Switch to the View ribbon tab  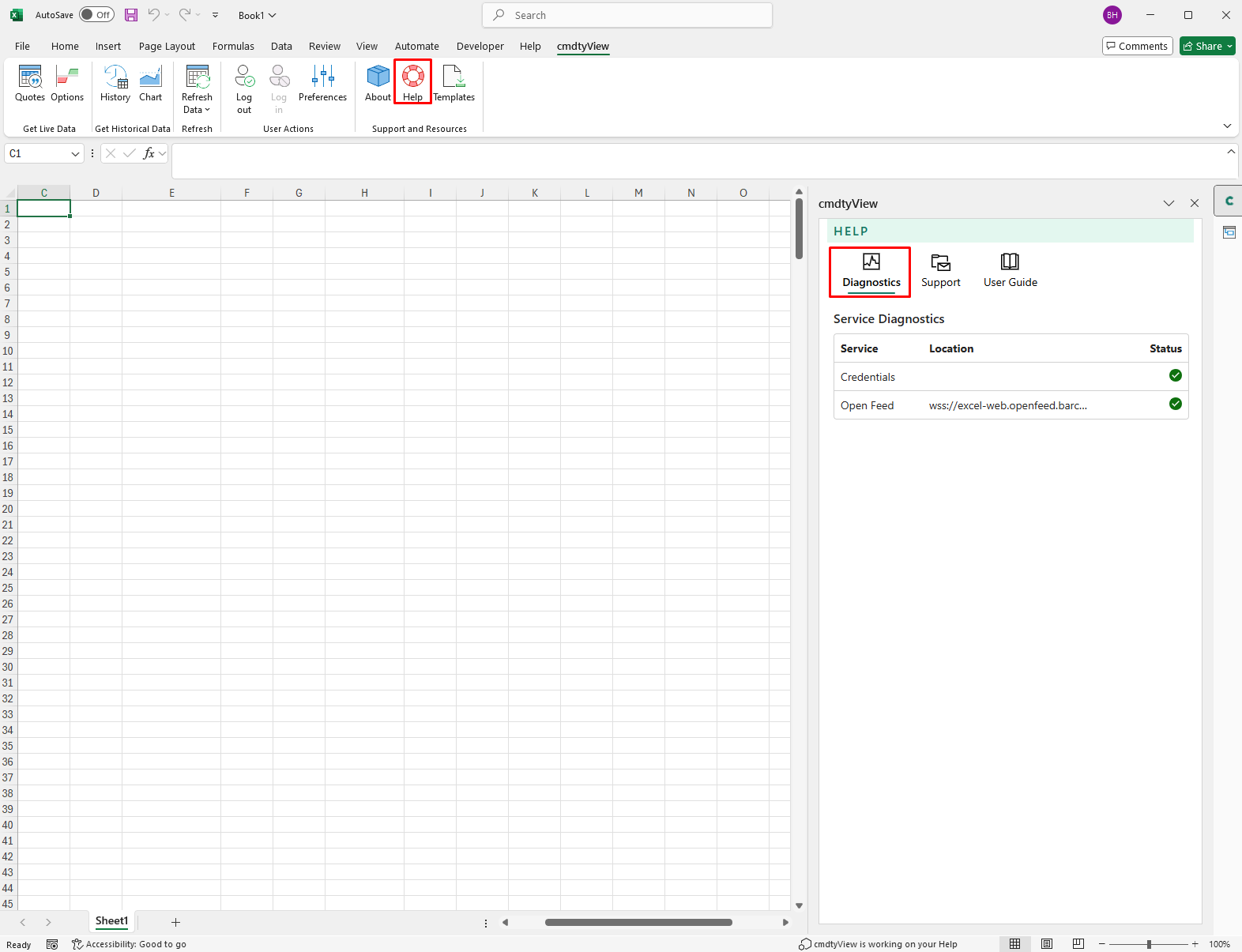(367, 46)
